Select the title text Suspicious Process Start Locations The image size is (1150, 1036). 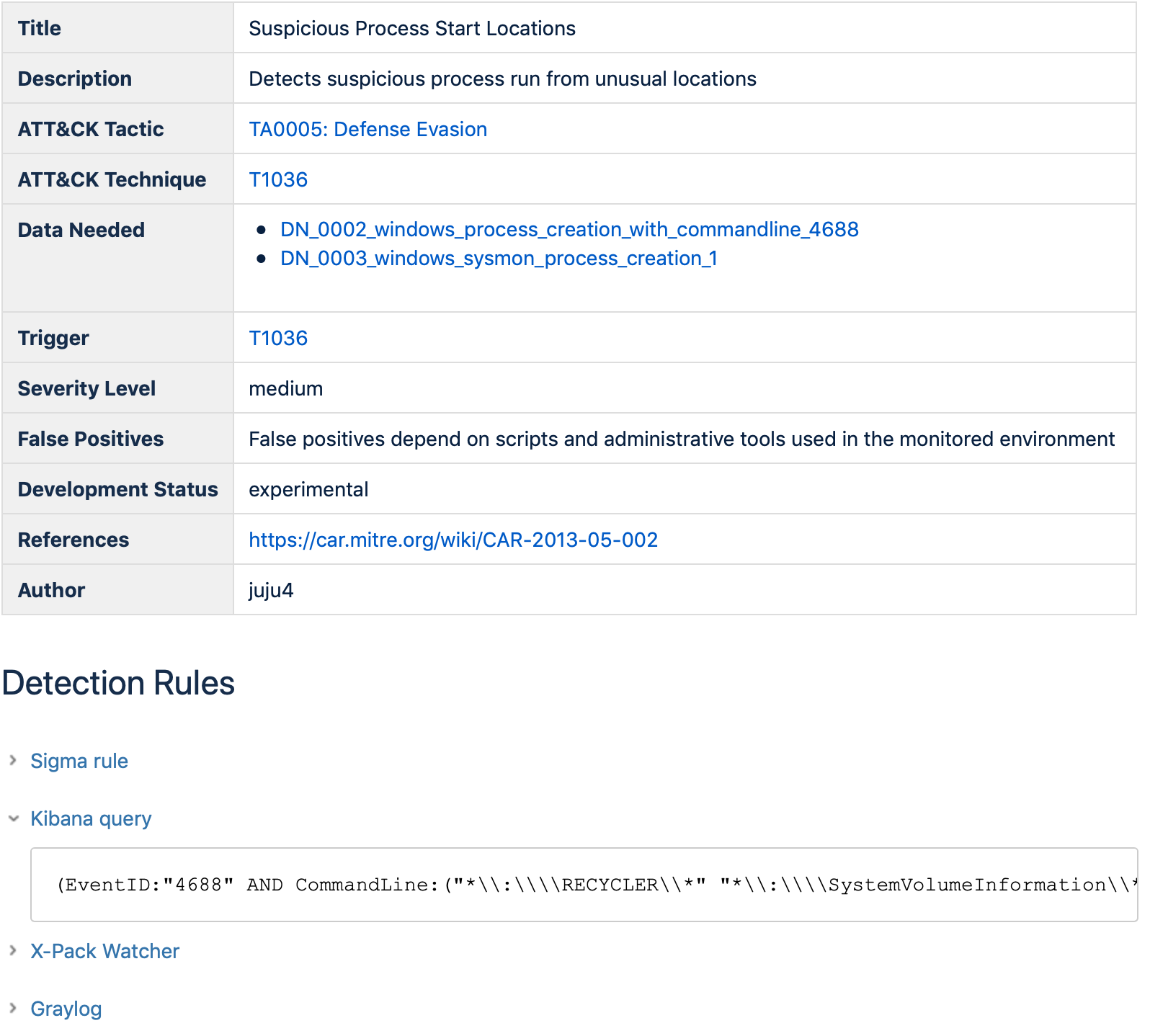[x=412, y=28]
